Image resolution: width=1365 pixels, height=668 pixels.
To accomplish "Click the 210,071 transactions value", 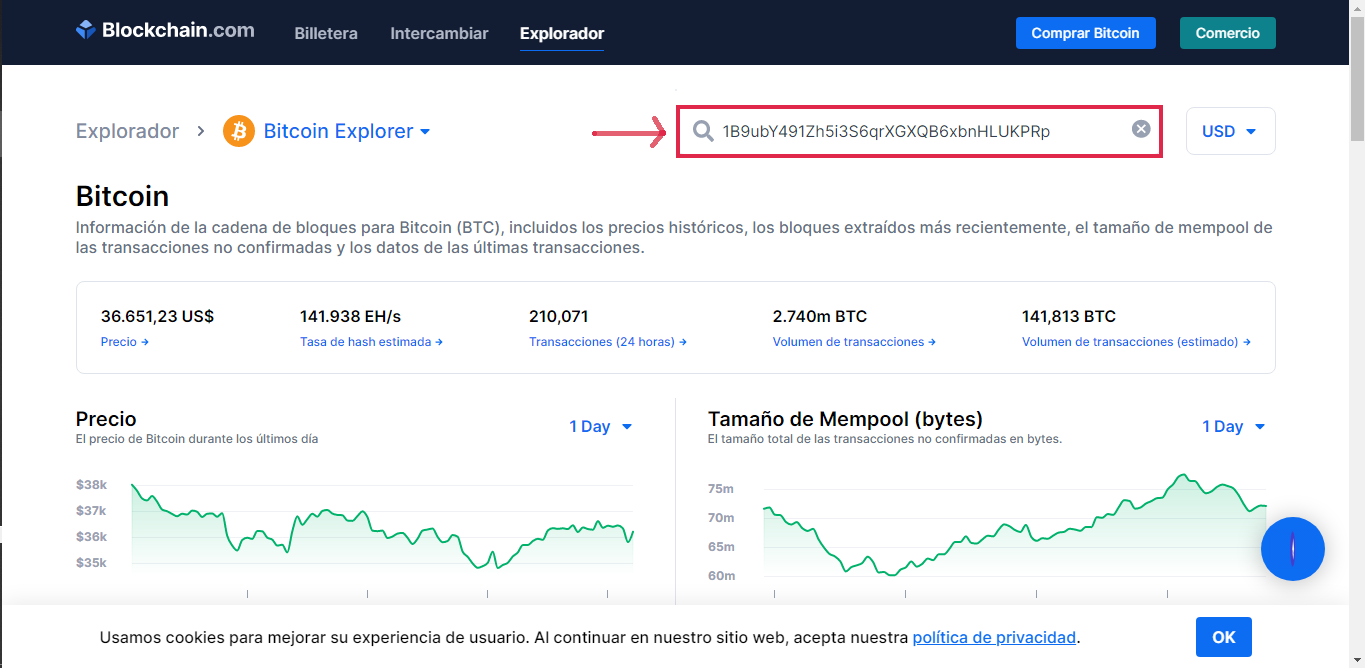I will [x=558, y=316].
